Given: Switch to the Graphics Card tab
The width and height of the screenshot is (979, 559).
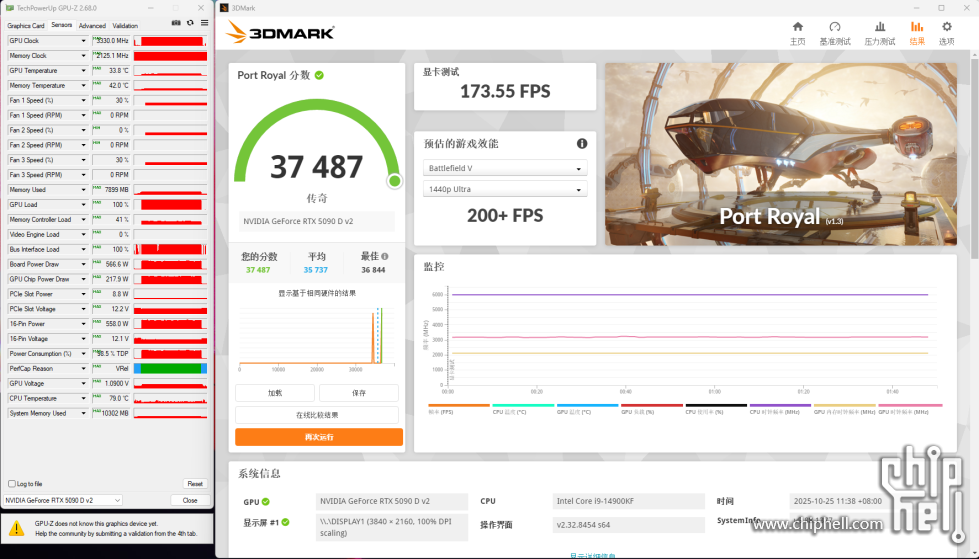Looking at the screenshot, I should (x=26, y=25).
